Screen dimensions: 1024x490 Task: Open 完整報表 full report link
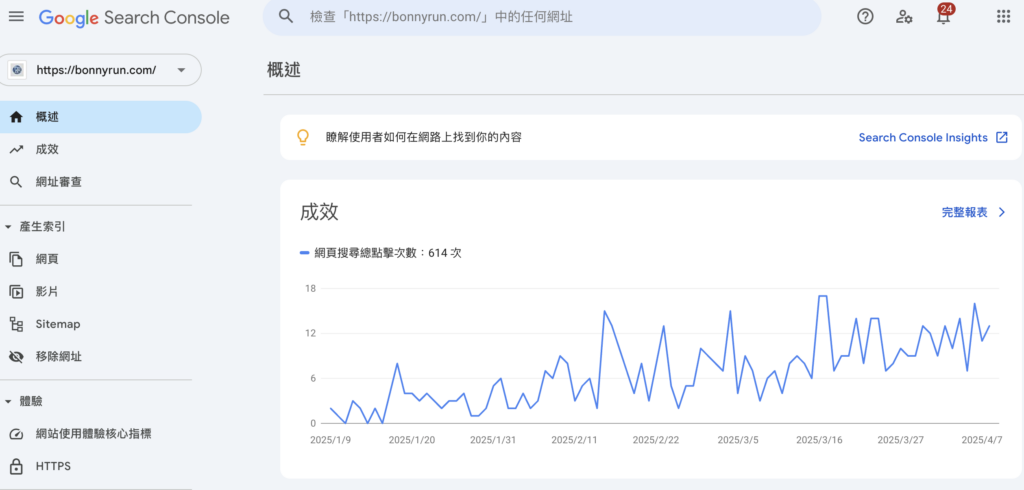(974, 212)
